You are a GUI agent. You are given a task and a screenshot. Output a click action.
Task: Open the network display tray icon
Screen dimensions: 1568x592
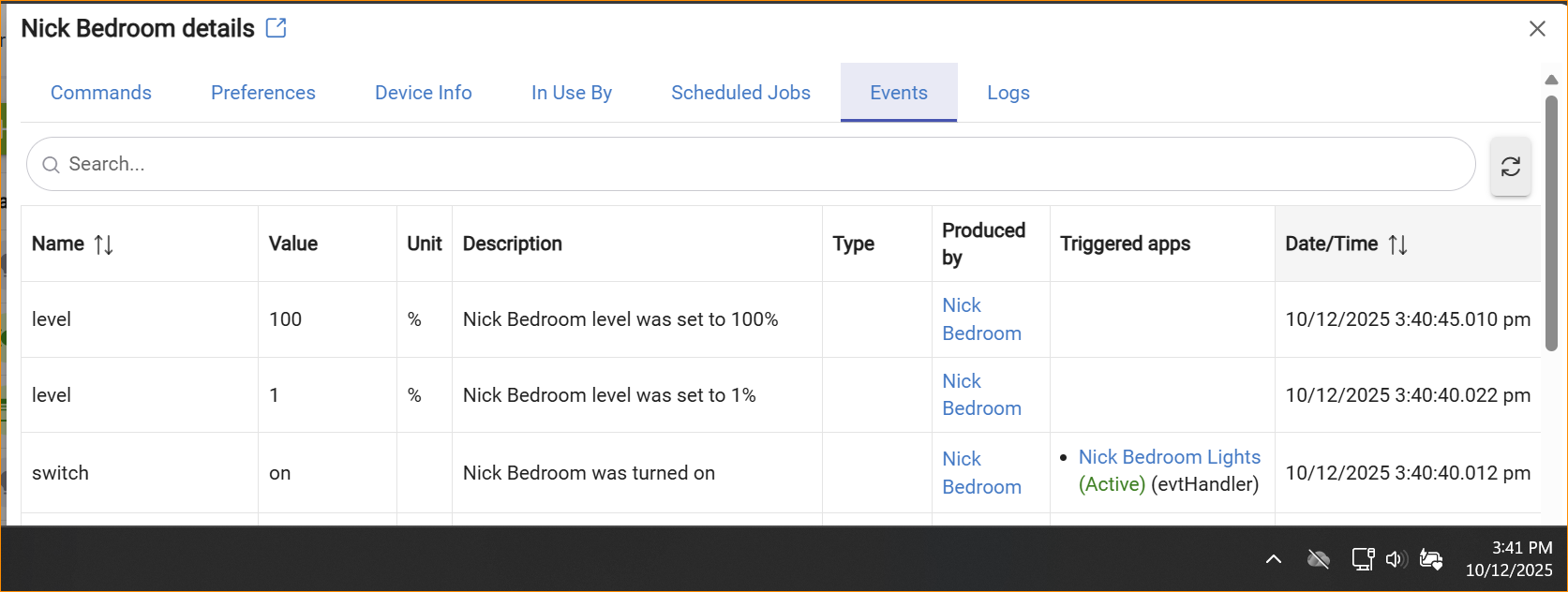click(1362, 559)
